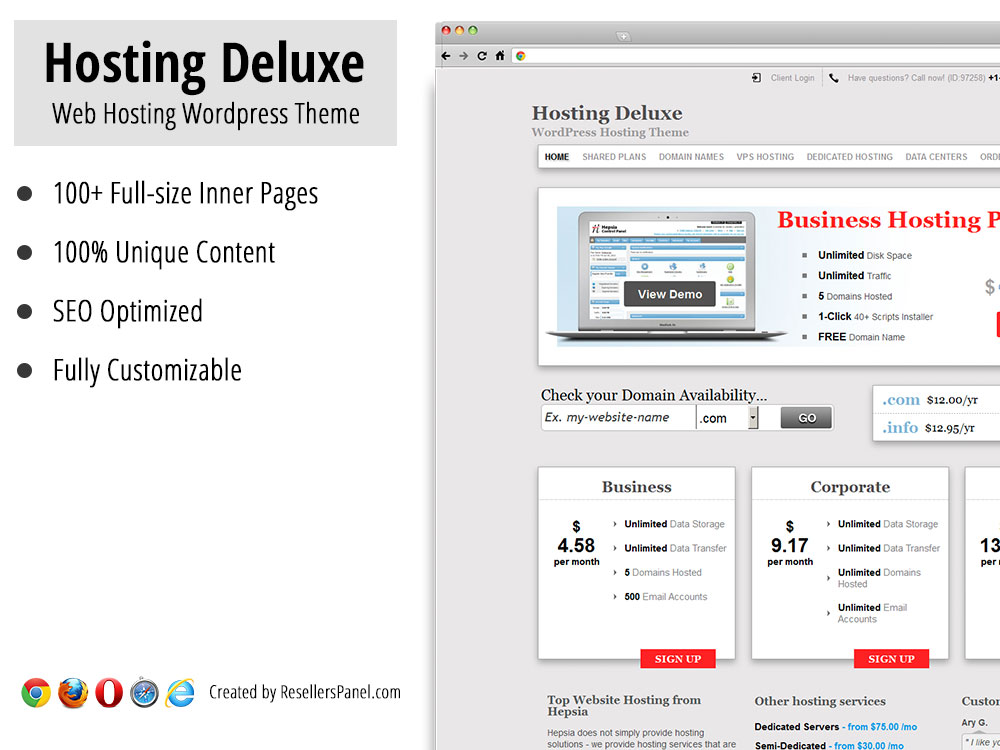Click the Opera logo
Viewport: 1000px width, 750px height.
click(109, 693)
